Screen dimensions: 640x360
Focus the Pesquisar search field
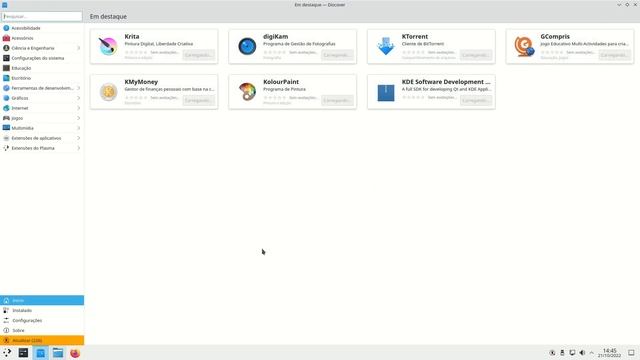pos(42,16)
